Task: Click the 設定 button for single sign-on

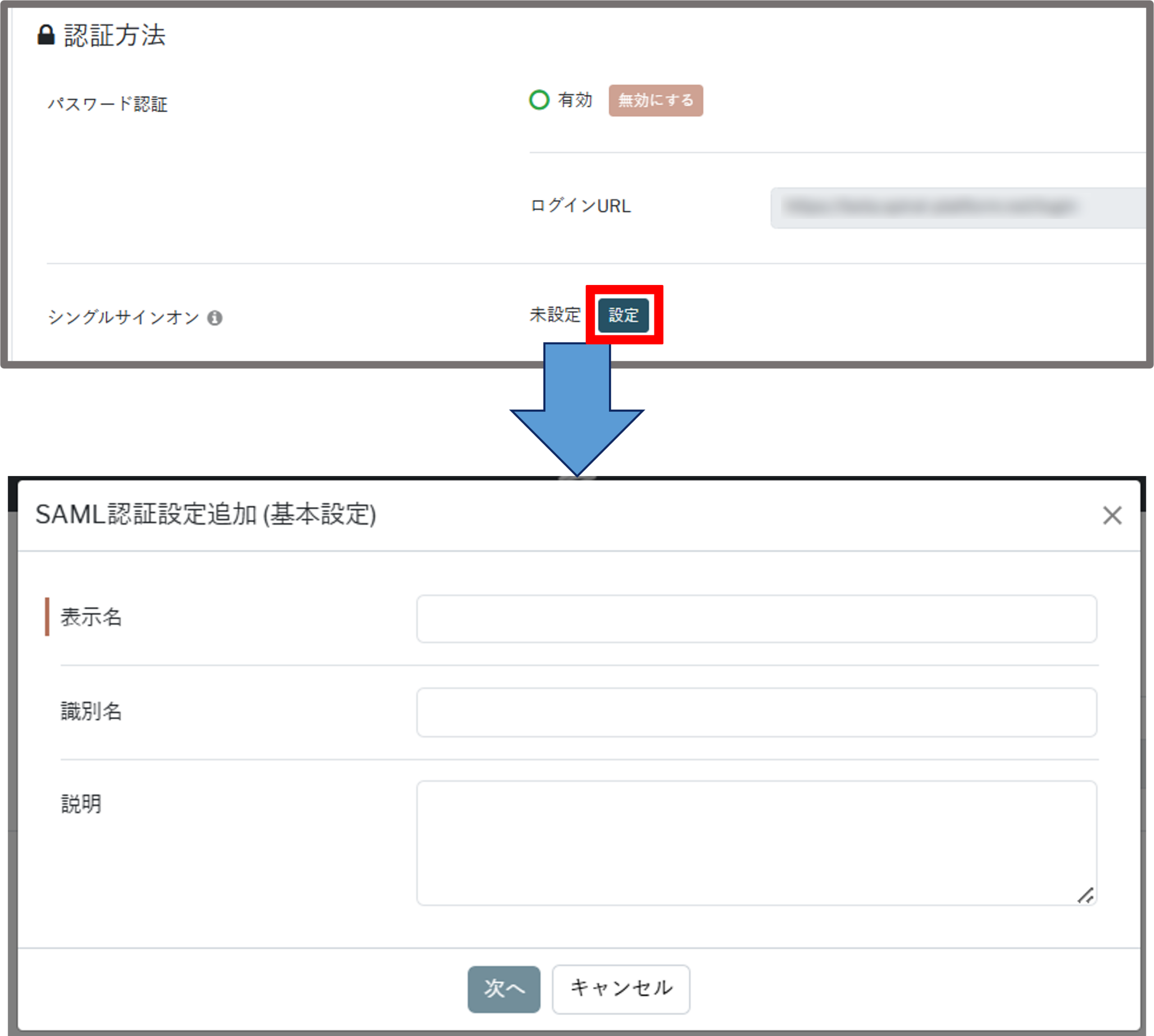Action: point(623,315)
